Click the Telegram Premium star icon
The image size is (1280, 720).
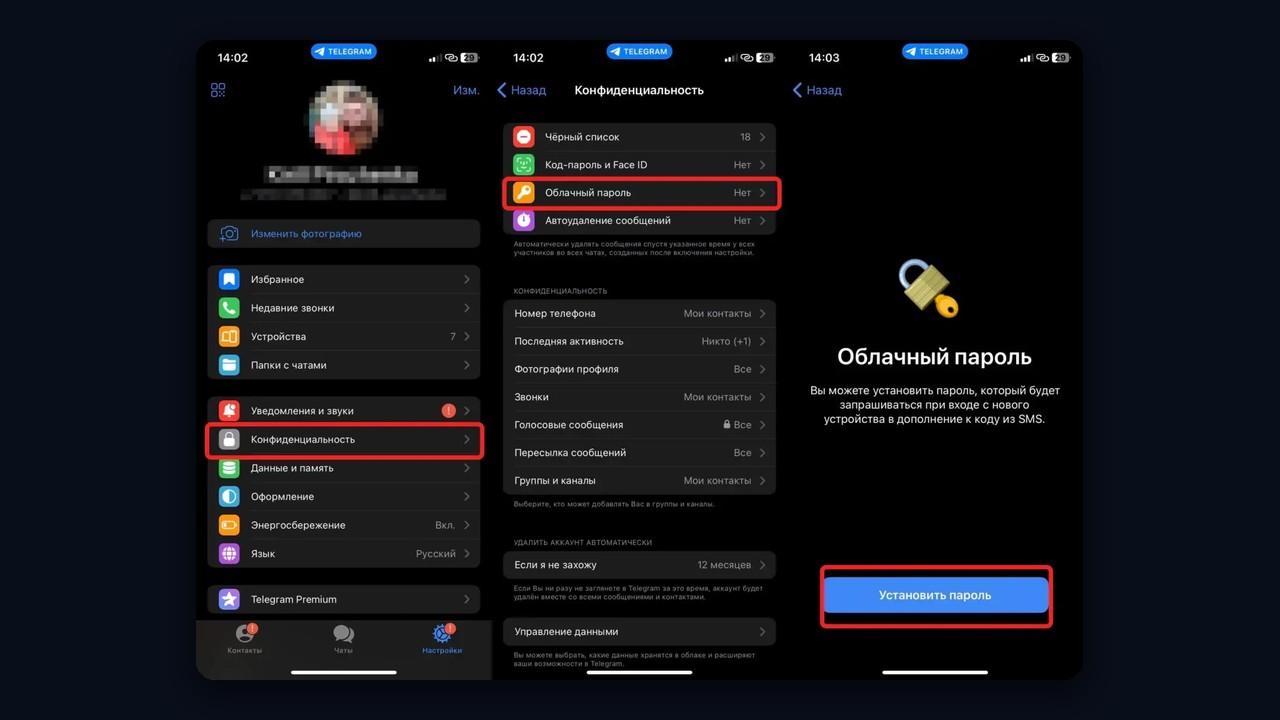tap(229, 600)
